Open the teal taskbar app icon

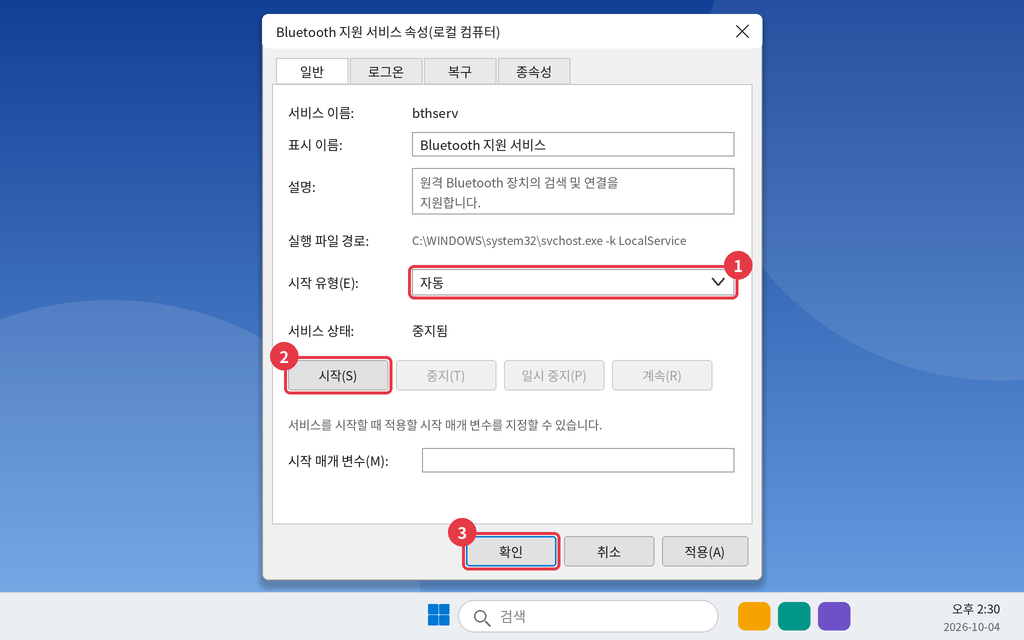pyautogui.click(x=794, y=616)
